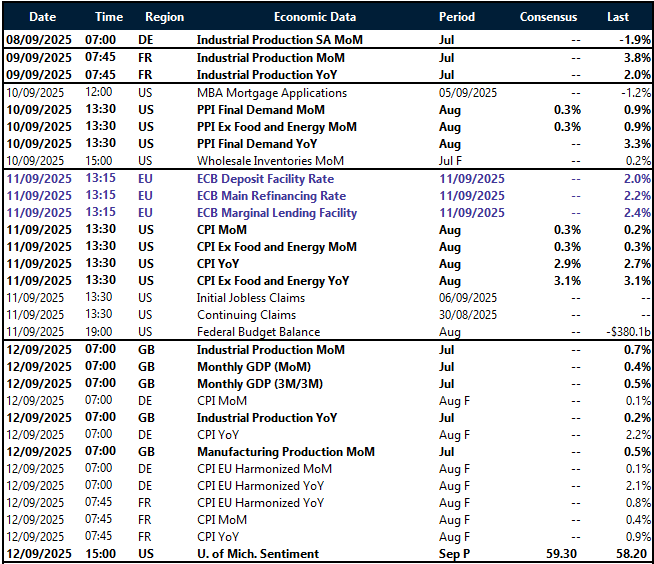Select the Industrial Production SA MoM entry
Screen dimensions: 654x564
pyautogui.click(x=279, y=41)
